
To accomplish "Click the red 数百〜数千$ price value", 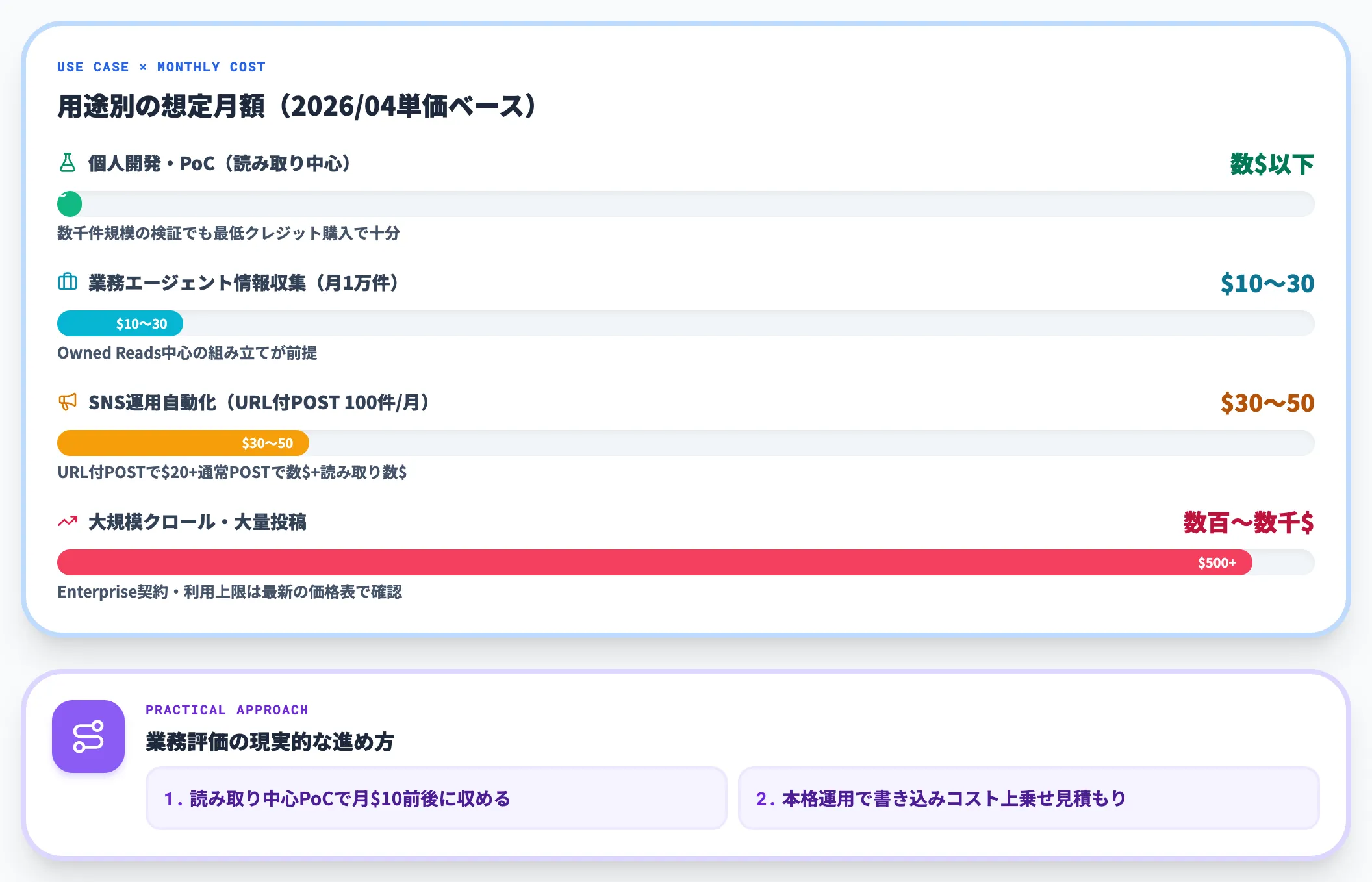I will pos(1249,523).
